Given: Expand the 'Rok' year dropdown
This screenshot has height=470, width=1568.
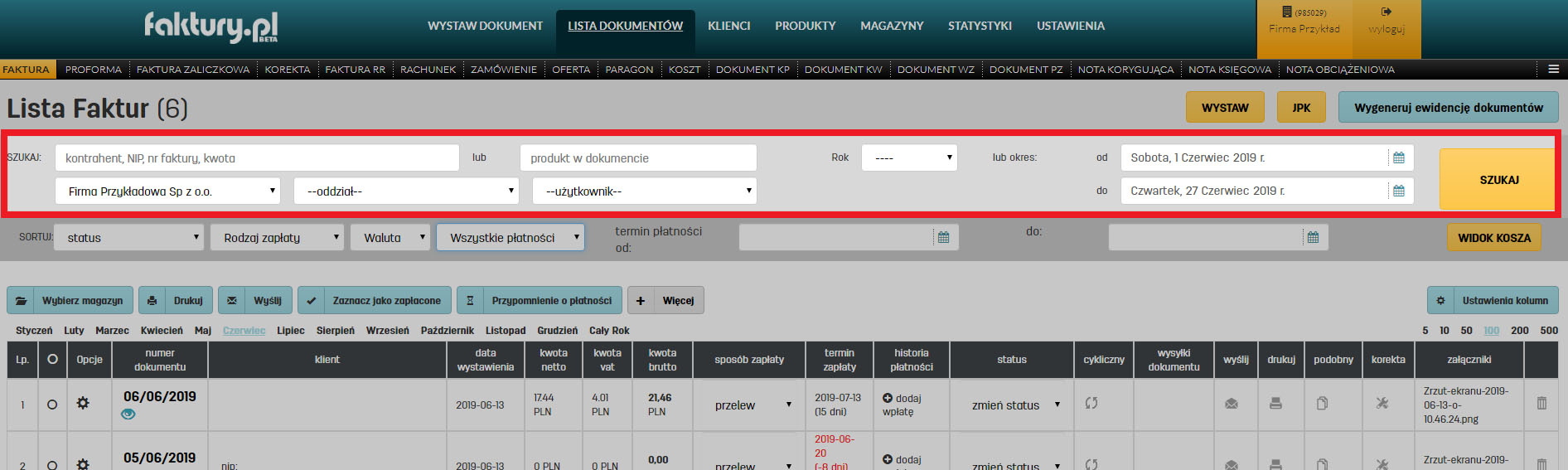Looking at the screenshot, I should coord(909,157).
